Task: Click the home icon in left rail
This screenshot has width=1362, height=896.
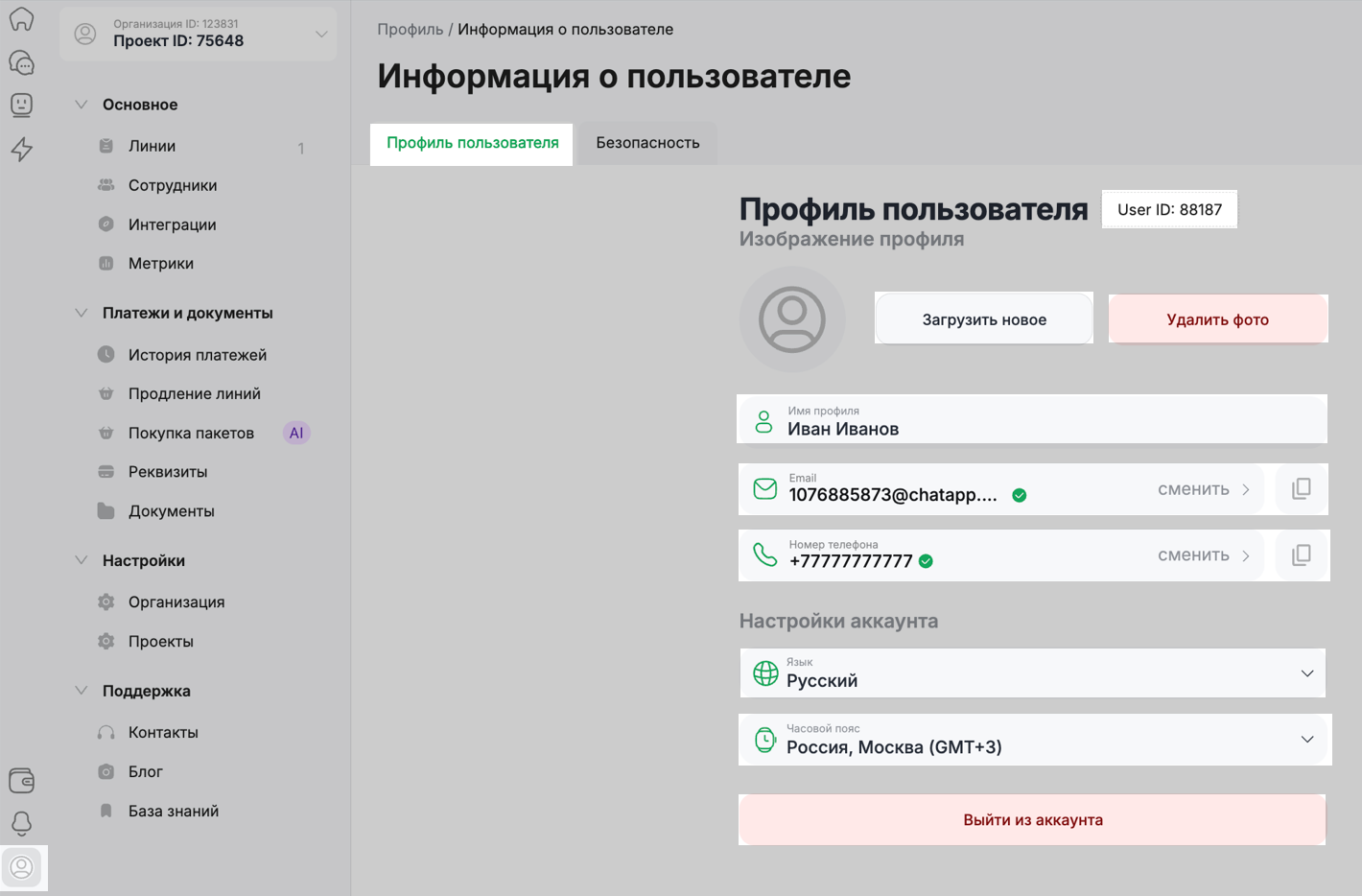Action: point(21,19)
